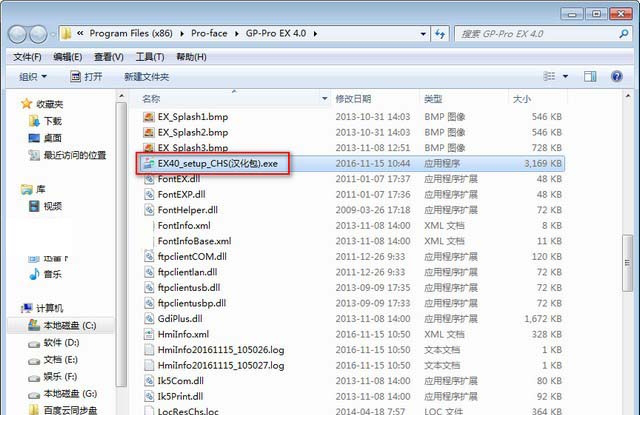
Task: Select Ik5Com.dll file name
Action: [x=181, y=381]
